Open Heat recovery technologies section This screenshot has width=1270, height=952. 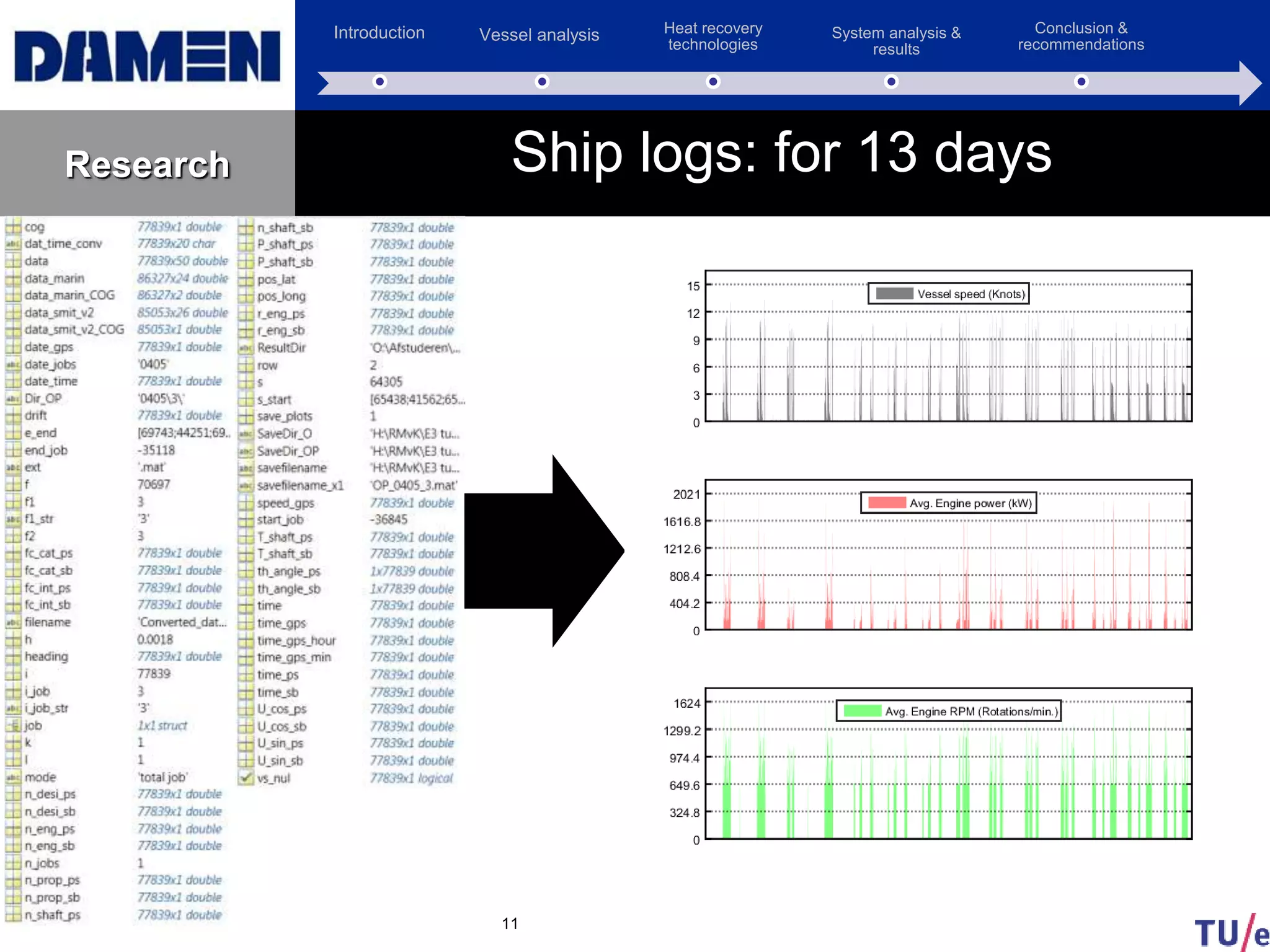tap(713, 36)
